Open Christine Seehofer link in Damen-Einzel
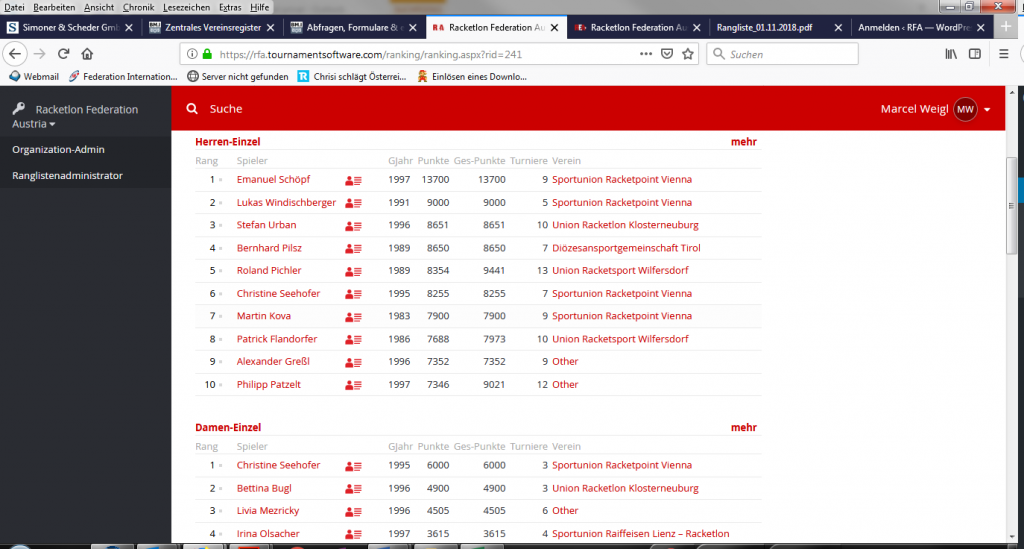Image resolution: width=1024 pixels, height=549 pixels. coord(278,465)
